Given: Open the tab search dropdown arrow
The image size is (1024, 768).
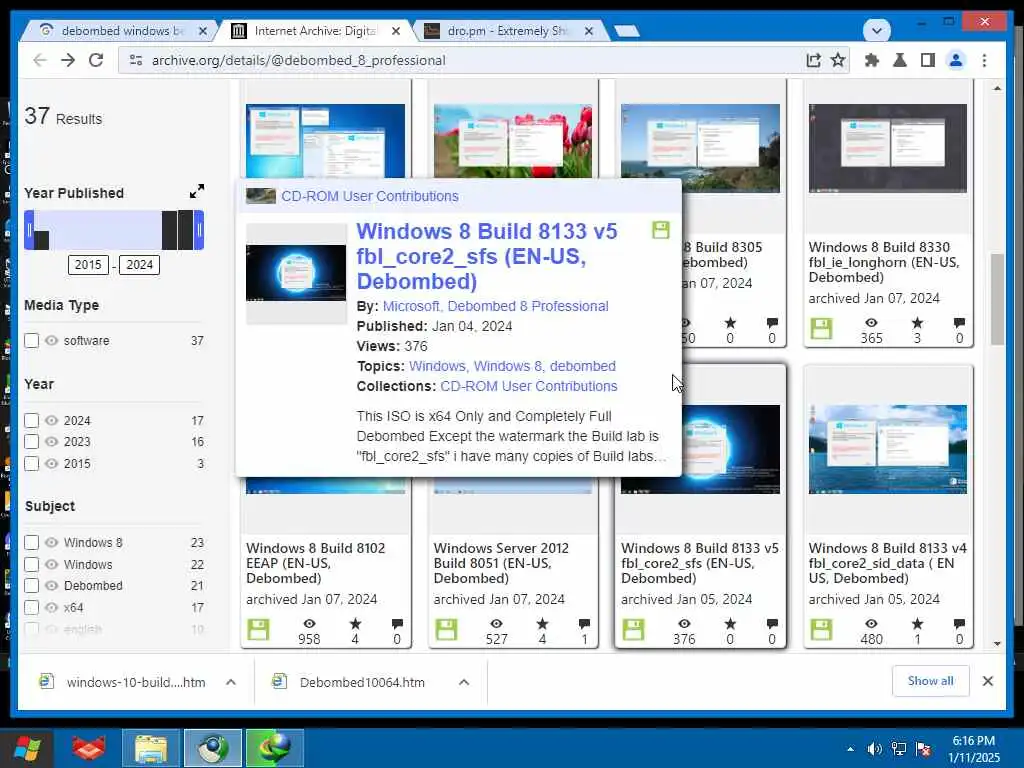Looking at the screenshot, I should (876, 30).
